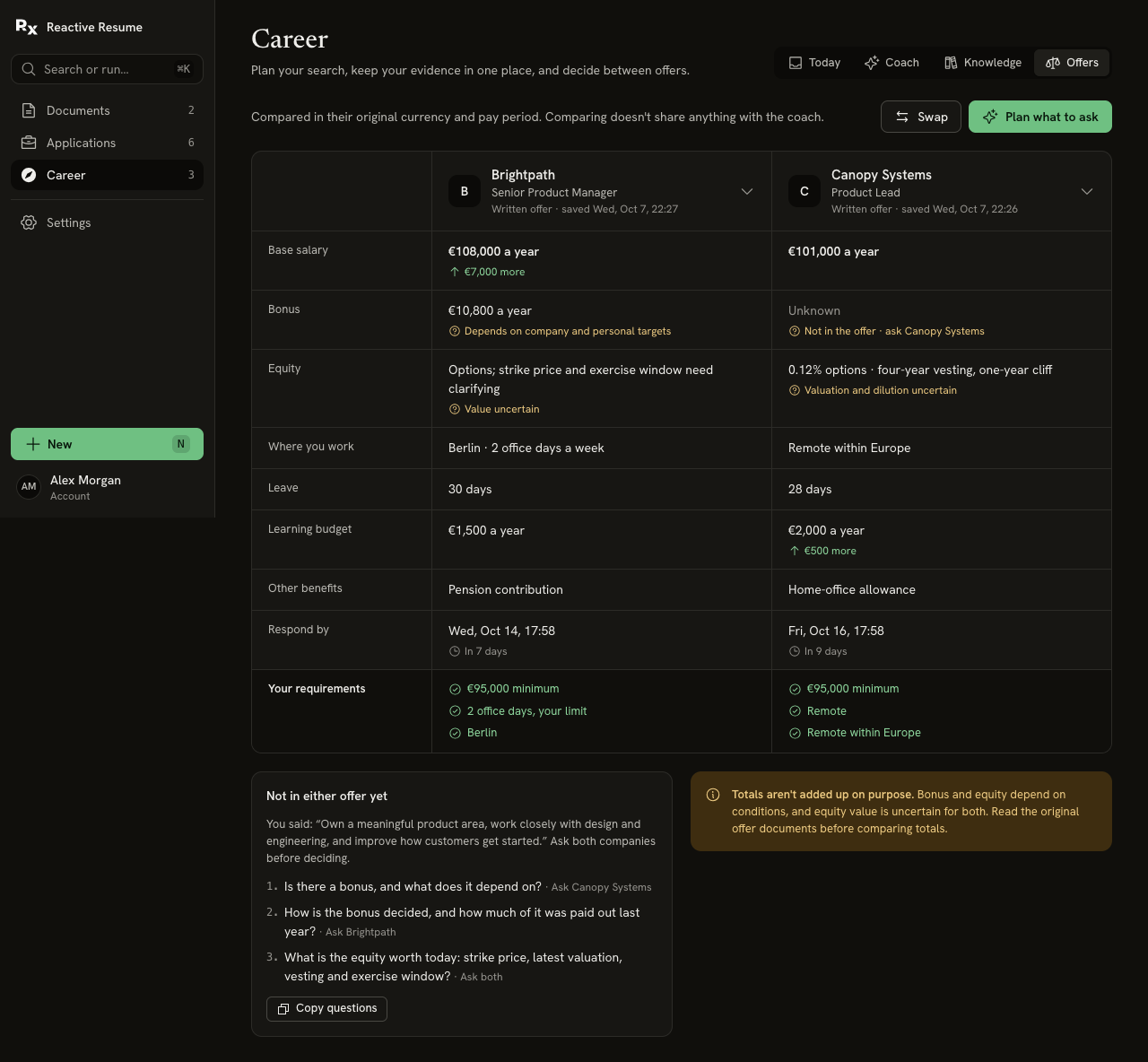This screenshot has height=1062, width=1148.
Task: Go to Applications in the sidebar
Action: point(107,143)
